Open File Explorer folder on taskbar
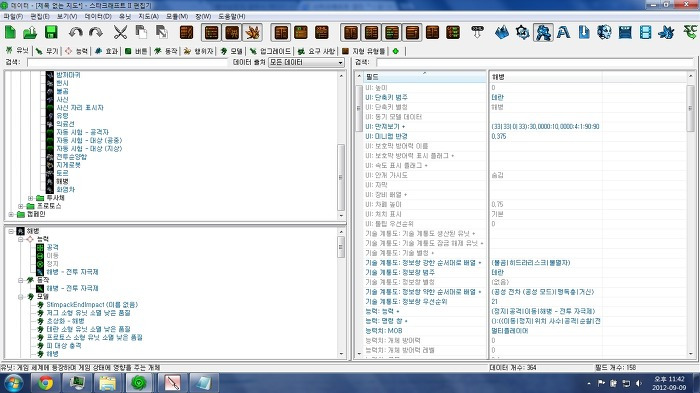 pos(108,383)
